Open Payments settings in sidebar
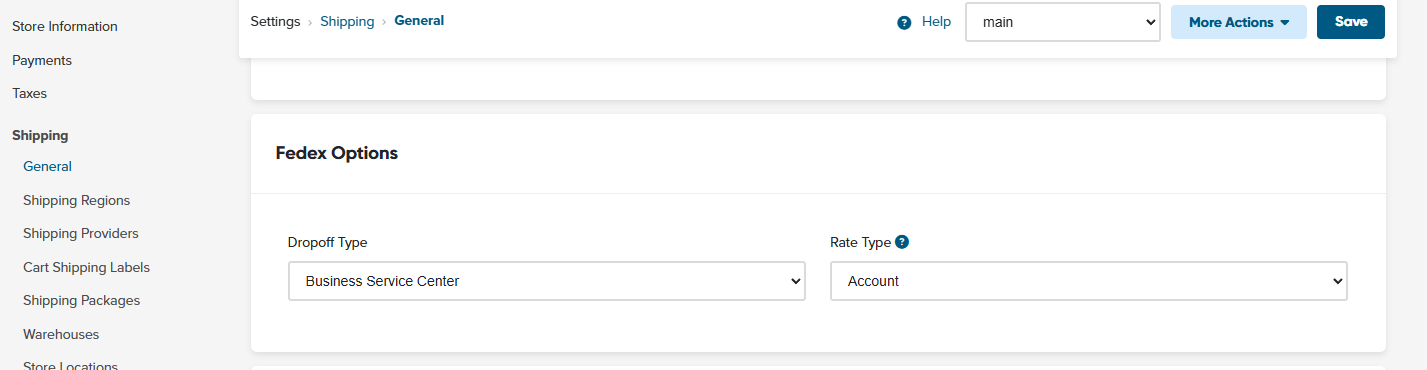The width and height of the screenshot is (1427, 370). pos(42,60)
